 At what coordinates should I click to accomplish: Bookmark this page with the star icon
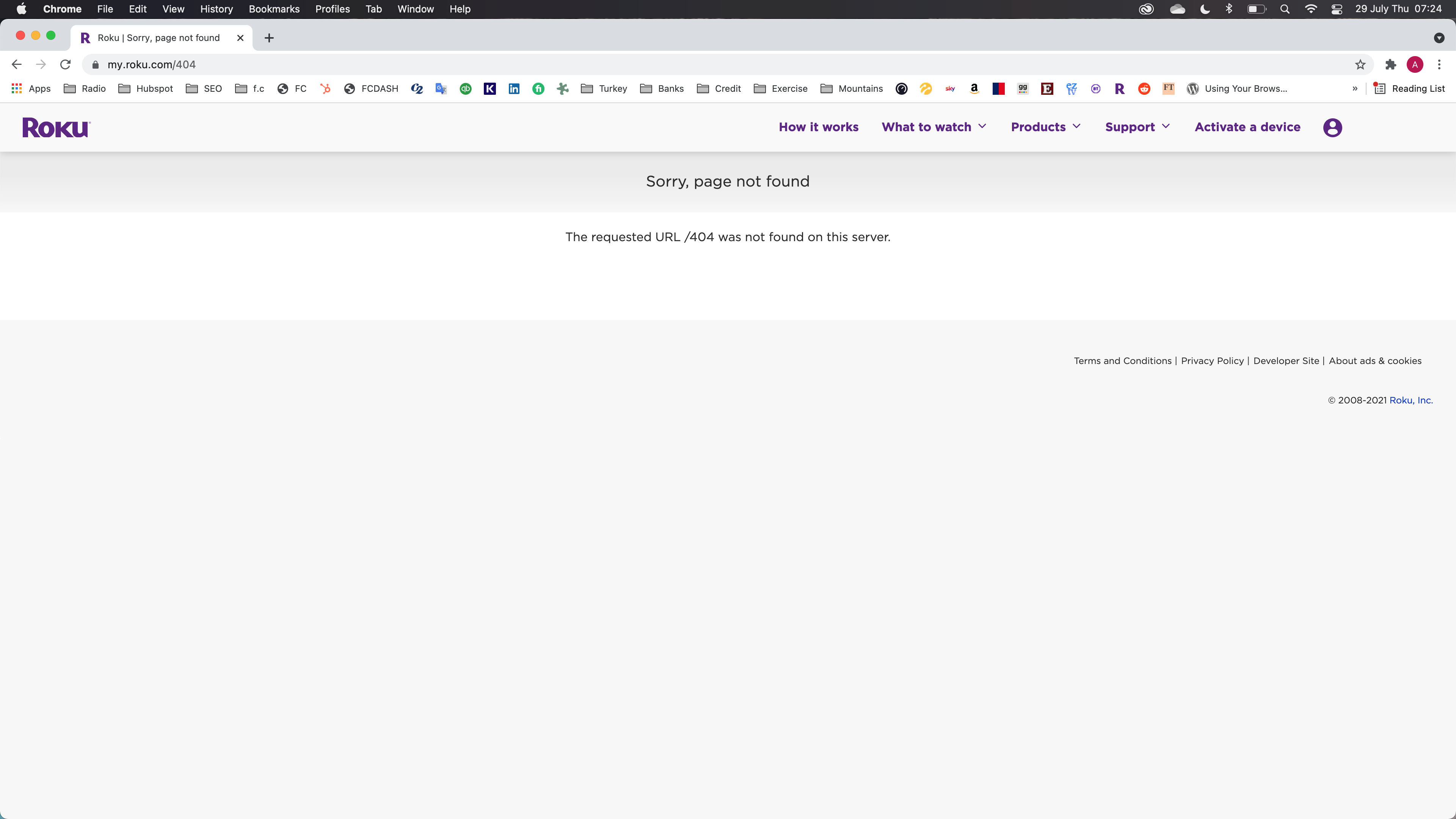[1360, 65]
